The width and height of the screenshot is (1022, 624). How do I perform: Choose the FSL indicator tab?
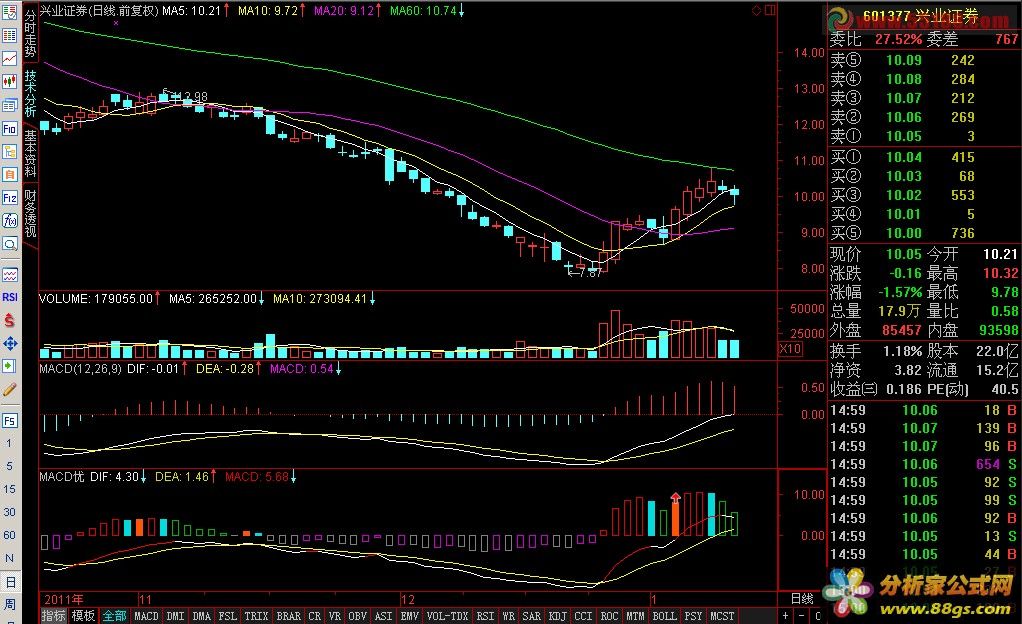(227, 616)
